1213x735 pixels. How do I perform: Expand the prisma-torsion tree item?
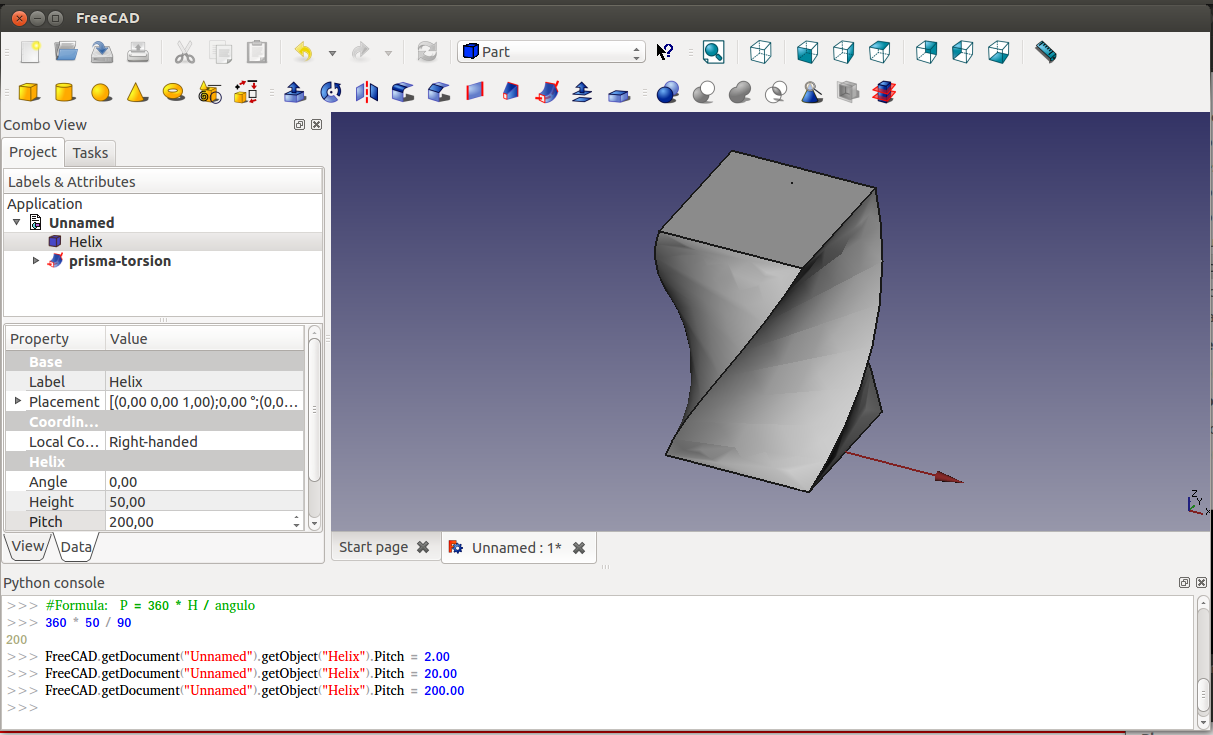click(37, 261)
